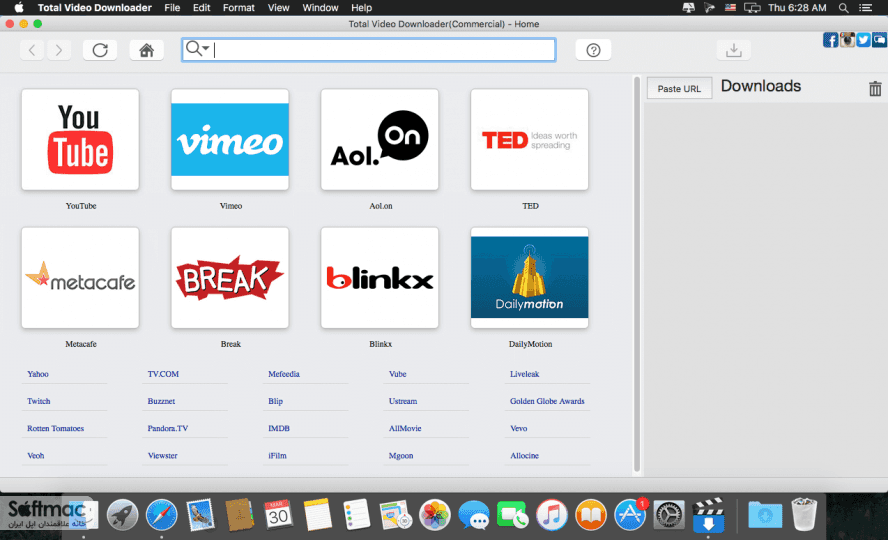Click the vertical scrollbar of the site list
This screenshot has height=540, width=888.
(637, 275)
